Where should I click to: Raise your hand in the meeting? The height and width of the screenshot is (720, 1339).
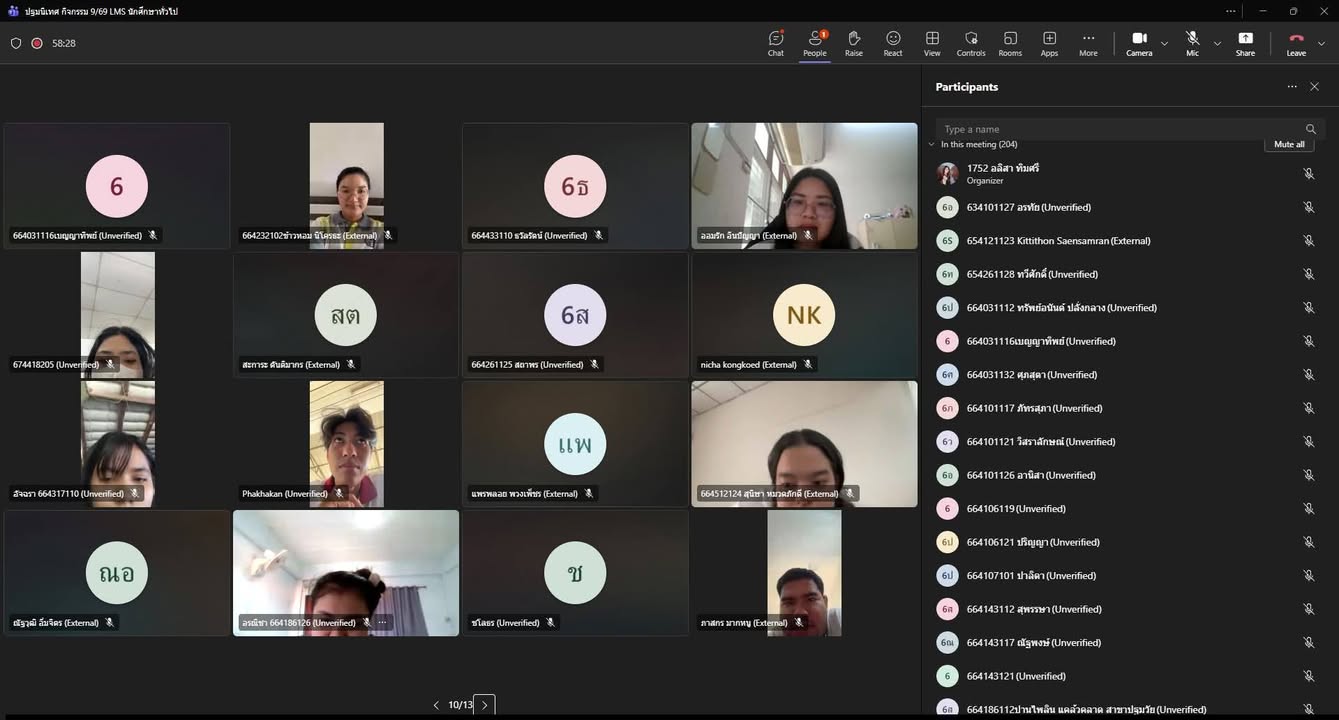click(853, 43)
